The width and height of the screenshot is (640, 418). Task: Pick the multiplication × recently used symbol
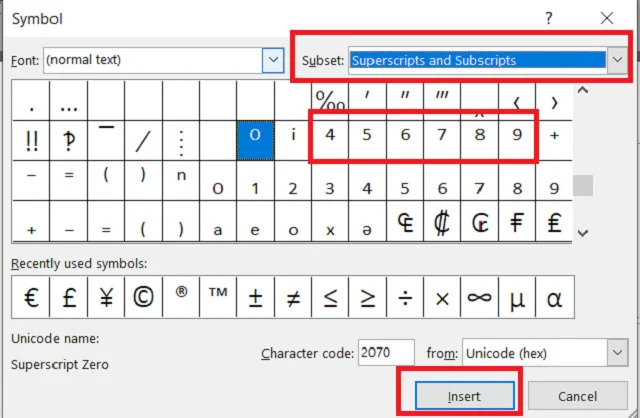click(x=442, y=297)
